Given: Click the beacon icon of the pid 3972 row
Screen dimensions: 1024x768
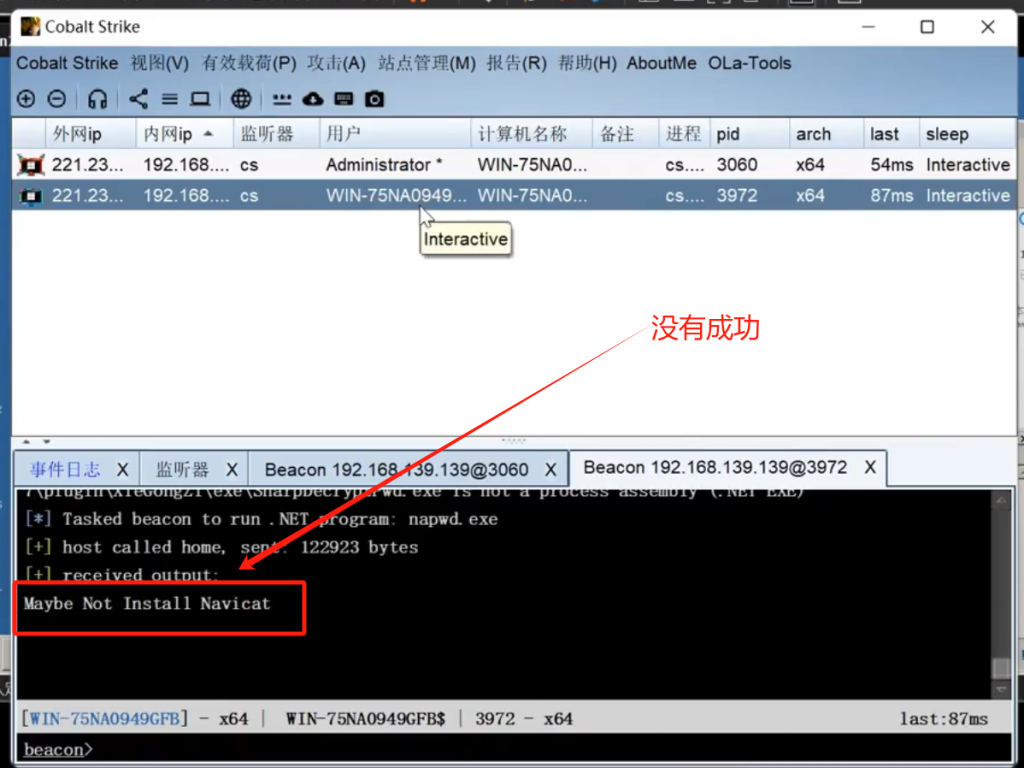Looking at the screenshot, I should [31, 196].
